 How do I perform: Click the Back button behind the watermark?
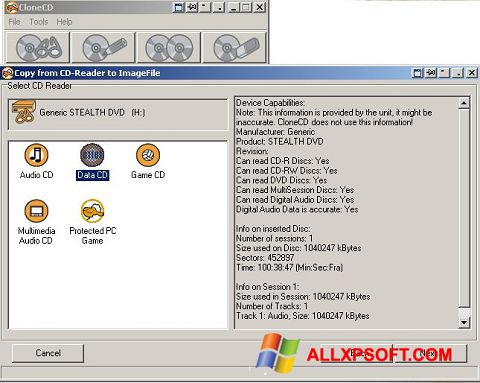pos(356,353)
